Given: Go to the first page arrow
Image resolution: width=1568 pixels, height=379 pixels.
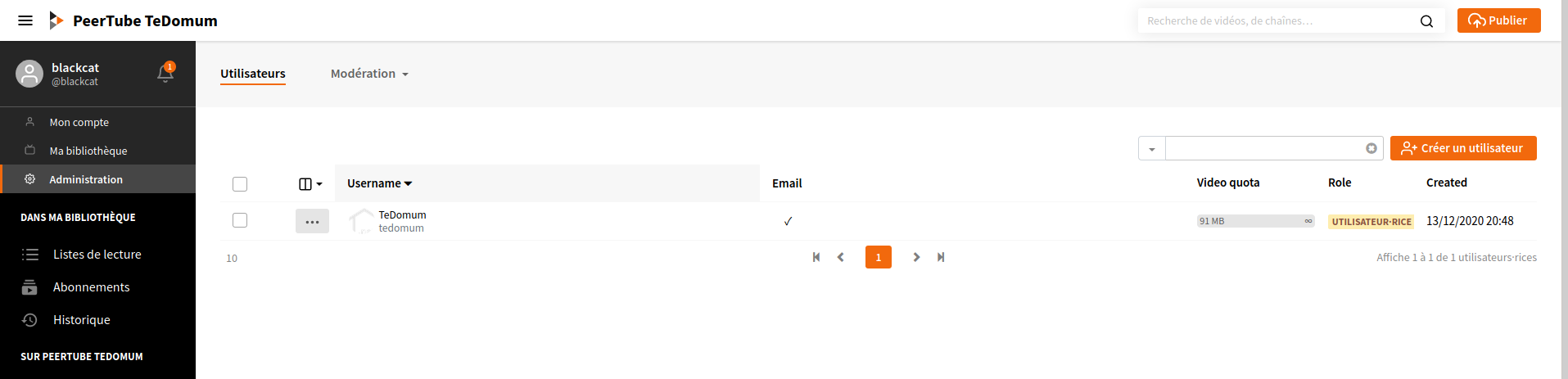Looking at the screenshot, I should [x=816, y=257].
